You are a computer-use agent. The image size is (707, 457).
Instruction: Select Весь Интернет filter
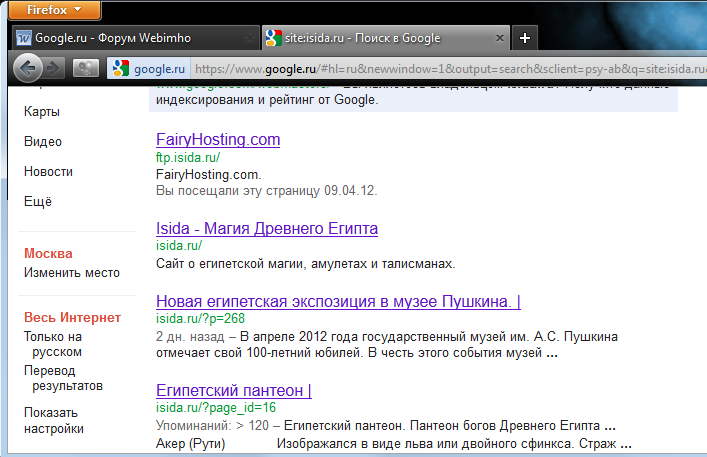tap(72, 317)
